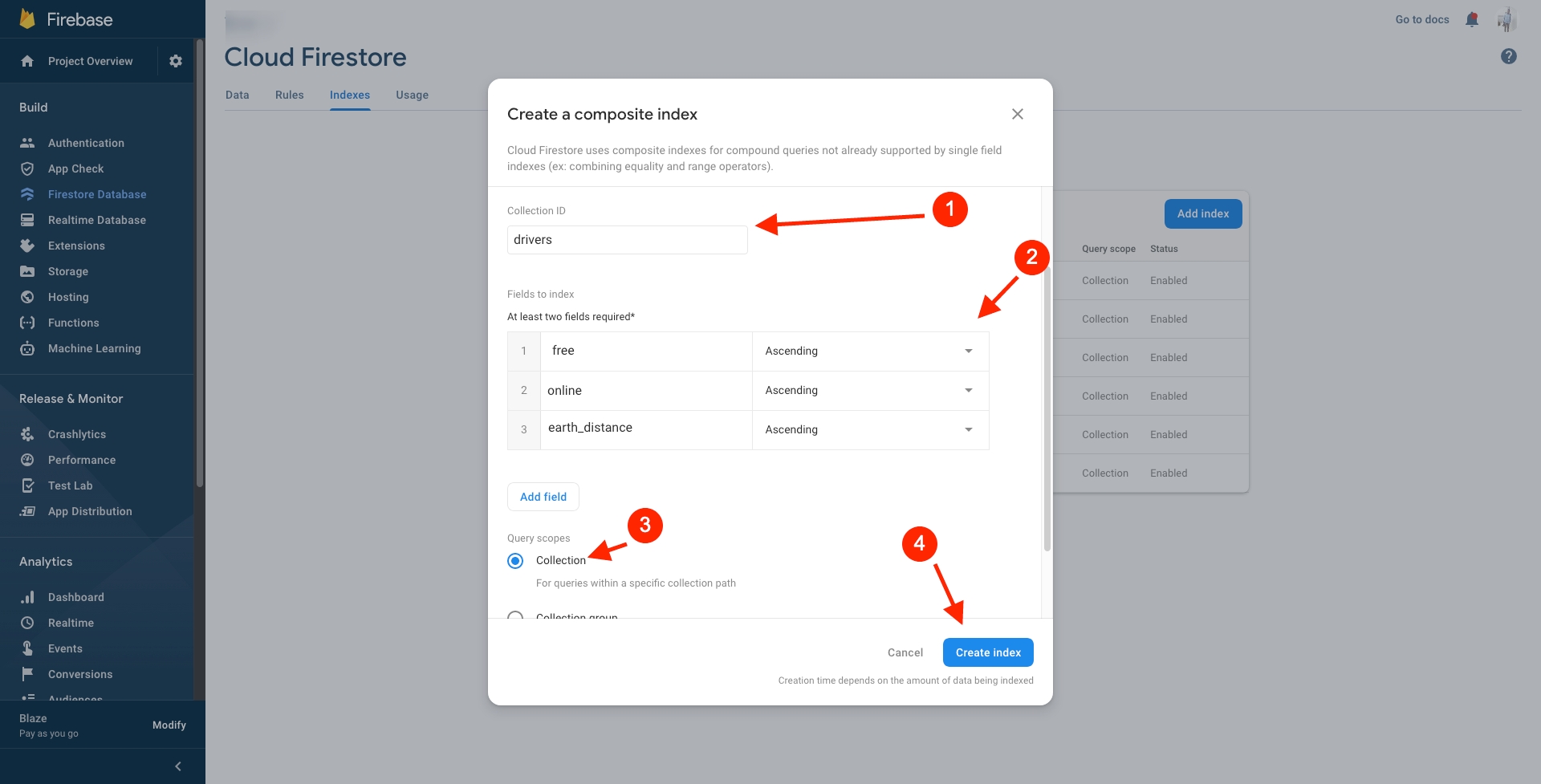
Task: Switch to the Usage tab
Action: click(x=412, y=95)
